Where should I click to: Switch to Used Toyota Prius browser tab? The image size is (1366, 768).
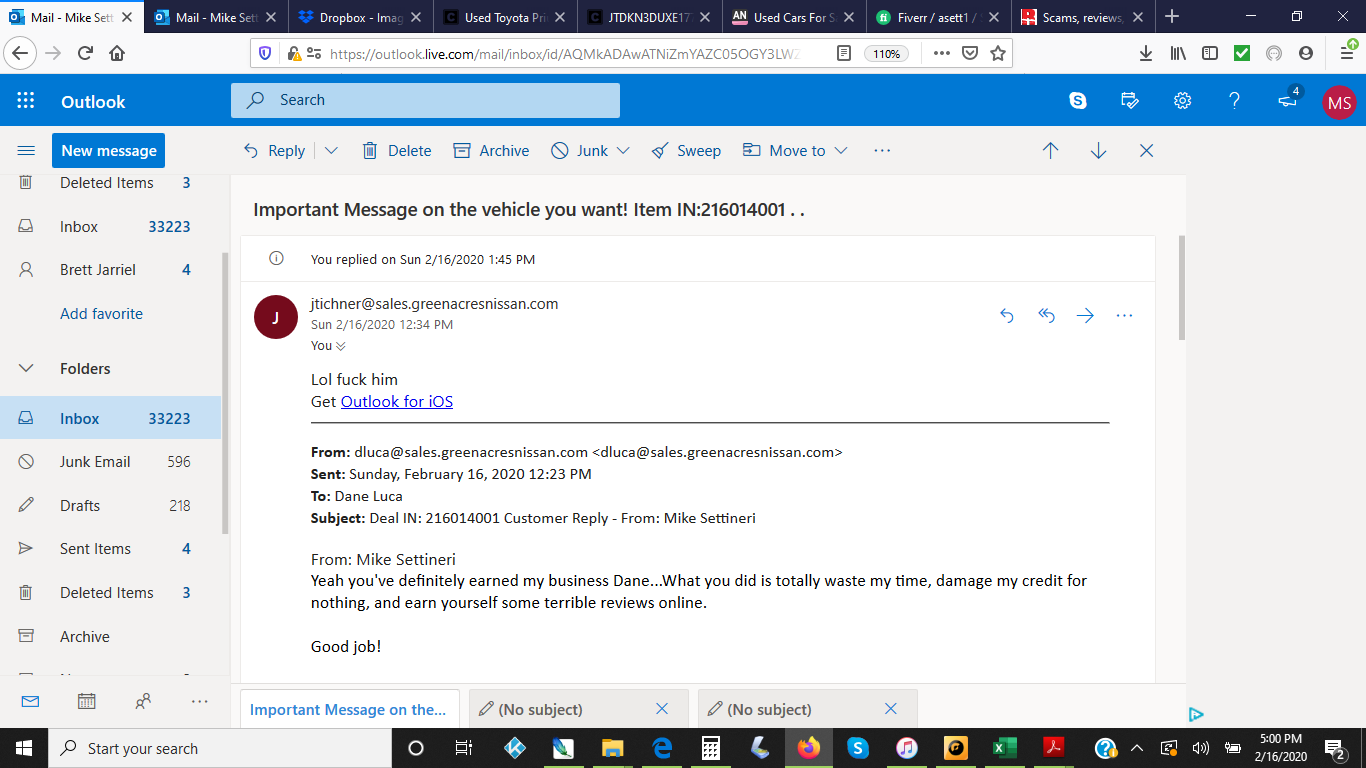506,17
